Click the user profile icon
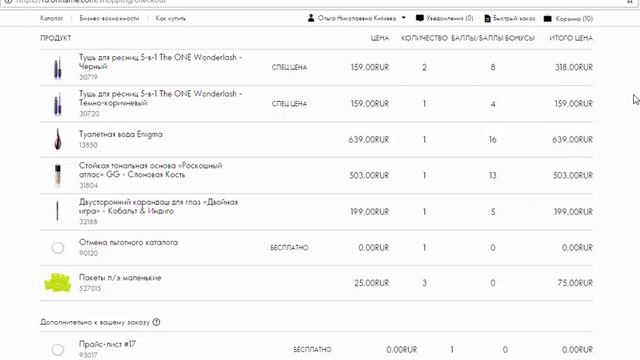 tap(311, 18)
